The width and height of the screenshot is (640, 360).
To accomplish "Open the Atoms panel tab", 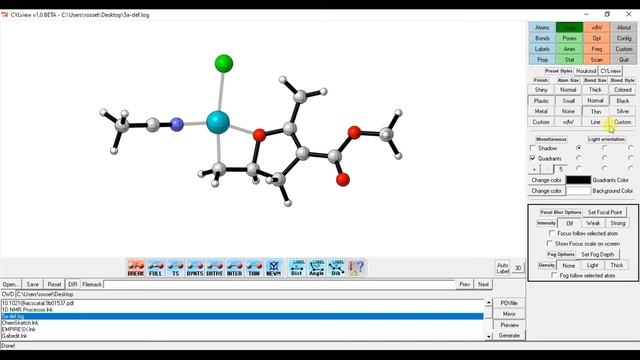I will click(542, 27).
